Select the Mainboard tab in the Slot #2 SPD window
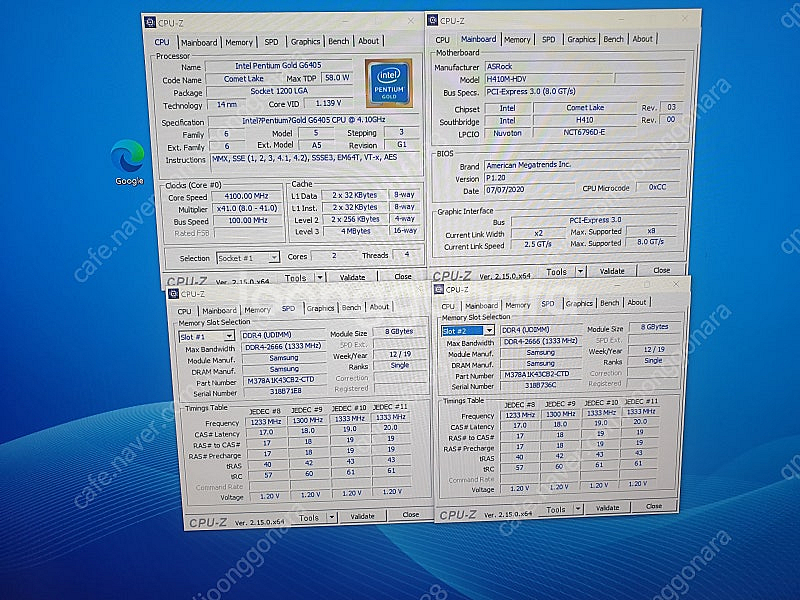Image resolution: width=800 pixels, height=600 pixels. (481, 306)
